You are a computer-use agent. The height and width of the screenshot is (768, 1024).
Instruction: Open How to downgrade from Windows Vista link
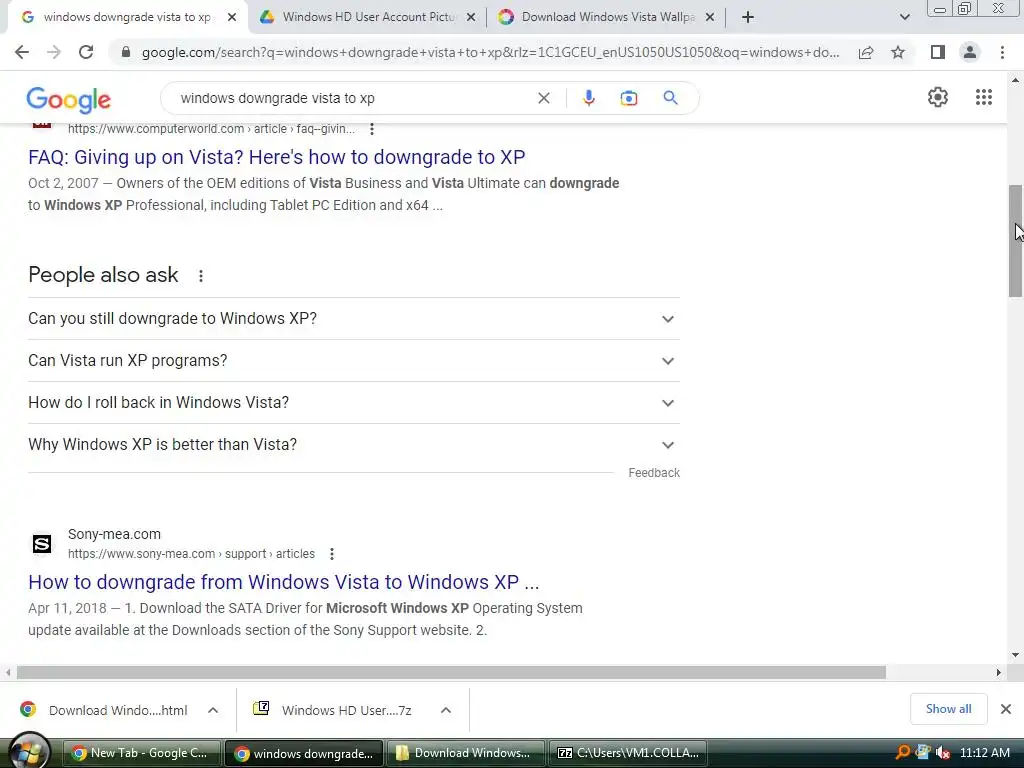pos(283,582)
